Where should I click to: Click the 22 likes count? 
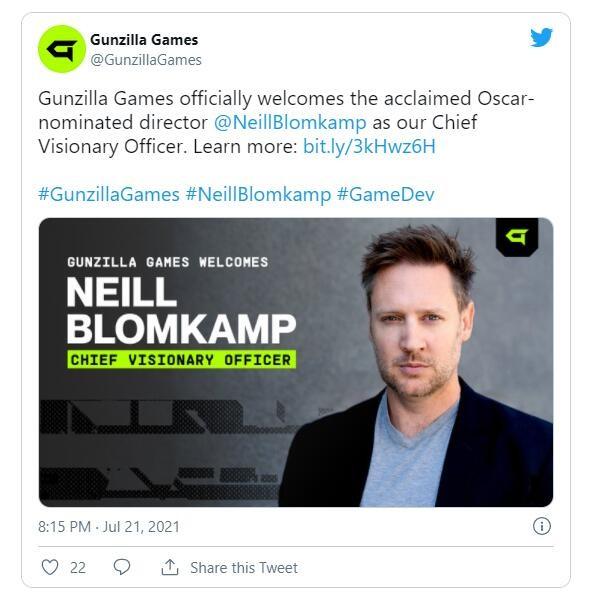tap(78, 567)
